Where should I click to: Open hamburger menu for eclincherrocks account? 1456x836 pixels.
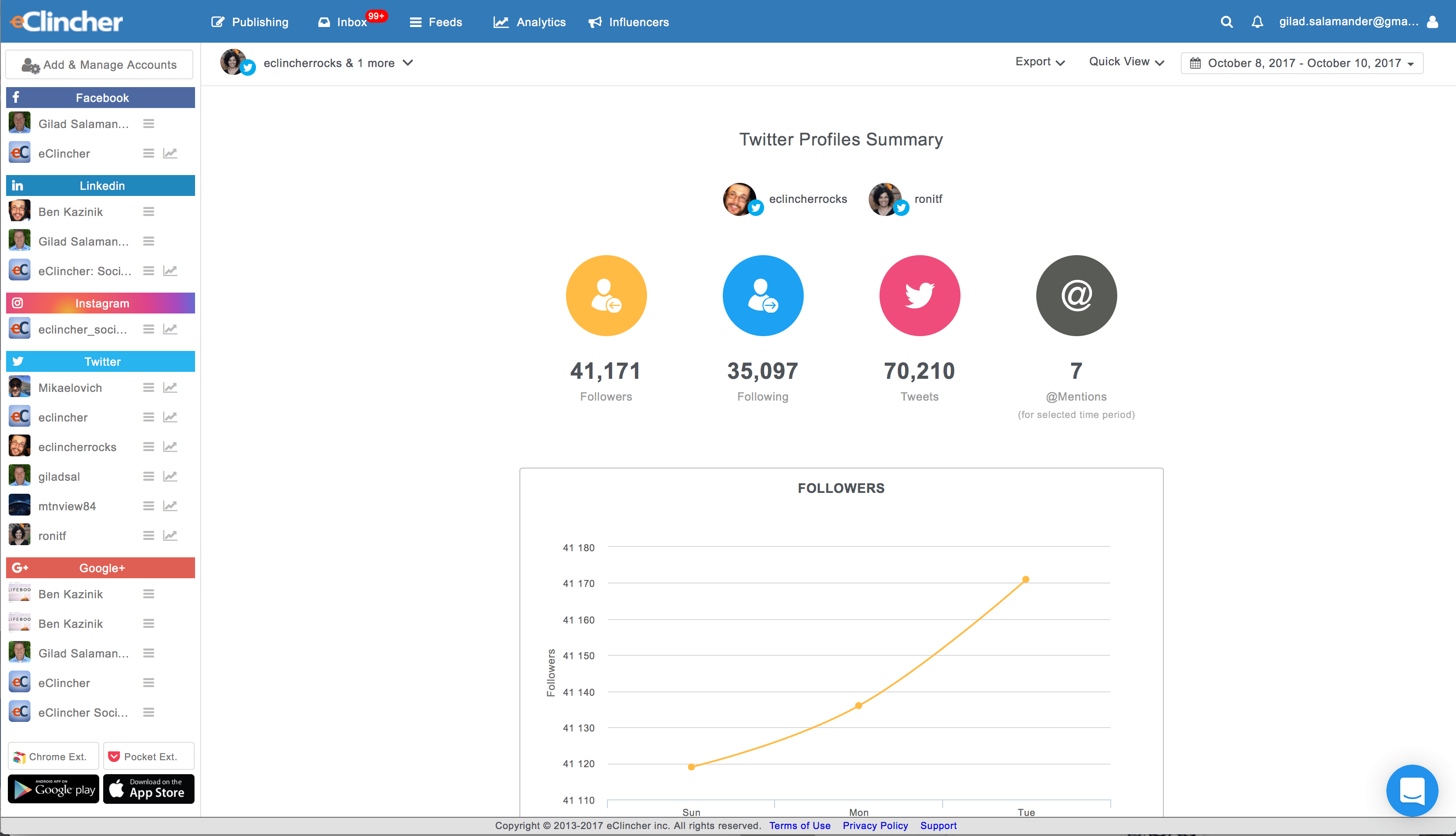pos(149,447)
